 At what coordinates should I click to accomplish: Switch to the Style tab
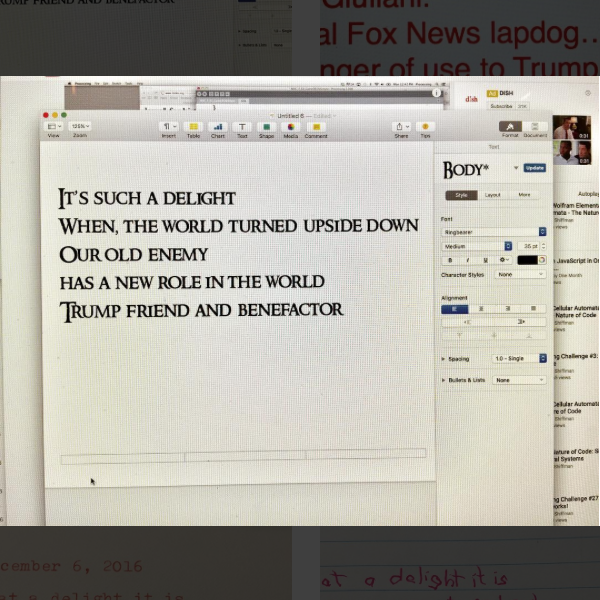coord(461,195)
